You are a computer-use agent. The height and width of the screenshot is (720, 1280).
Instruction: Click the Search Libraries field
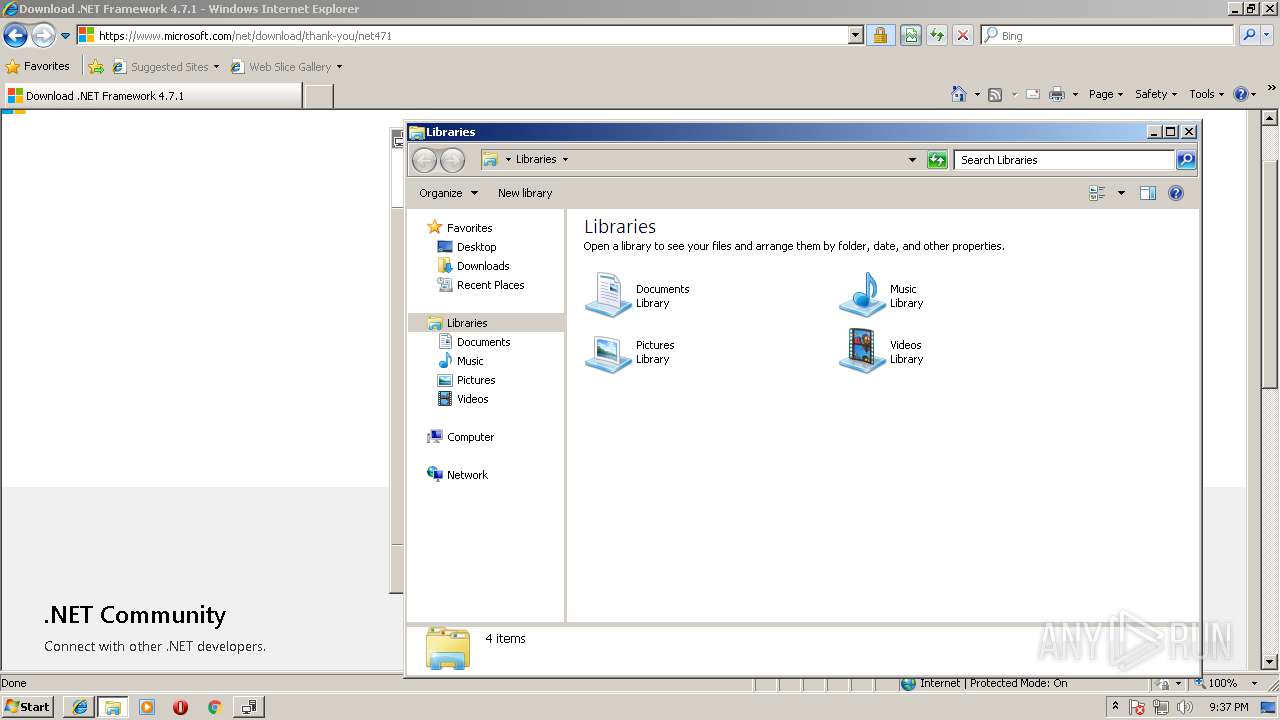click(1064, 160)
